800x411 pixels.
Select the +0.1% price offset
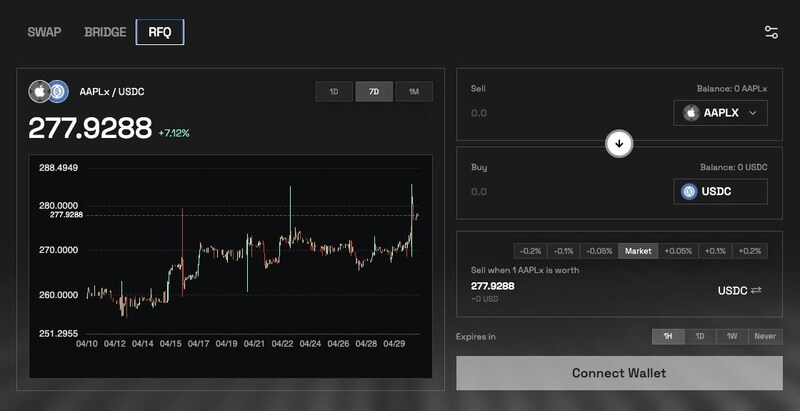[715, 251]
